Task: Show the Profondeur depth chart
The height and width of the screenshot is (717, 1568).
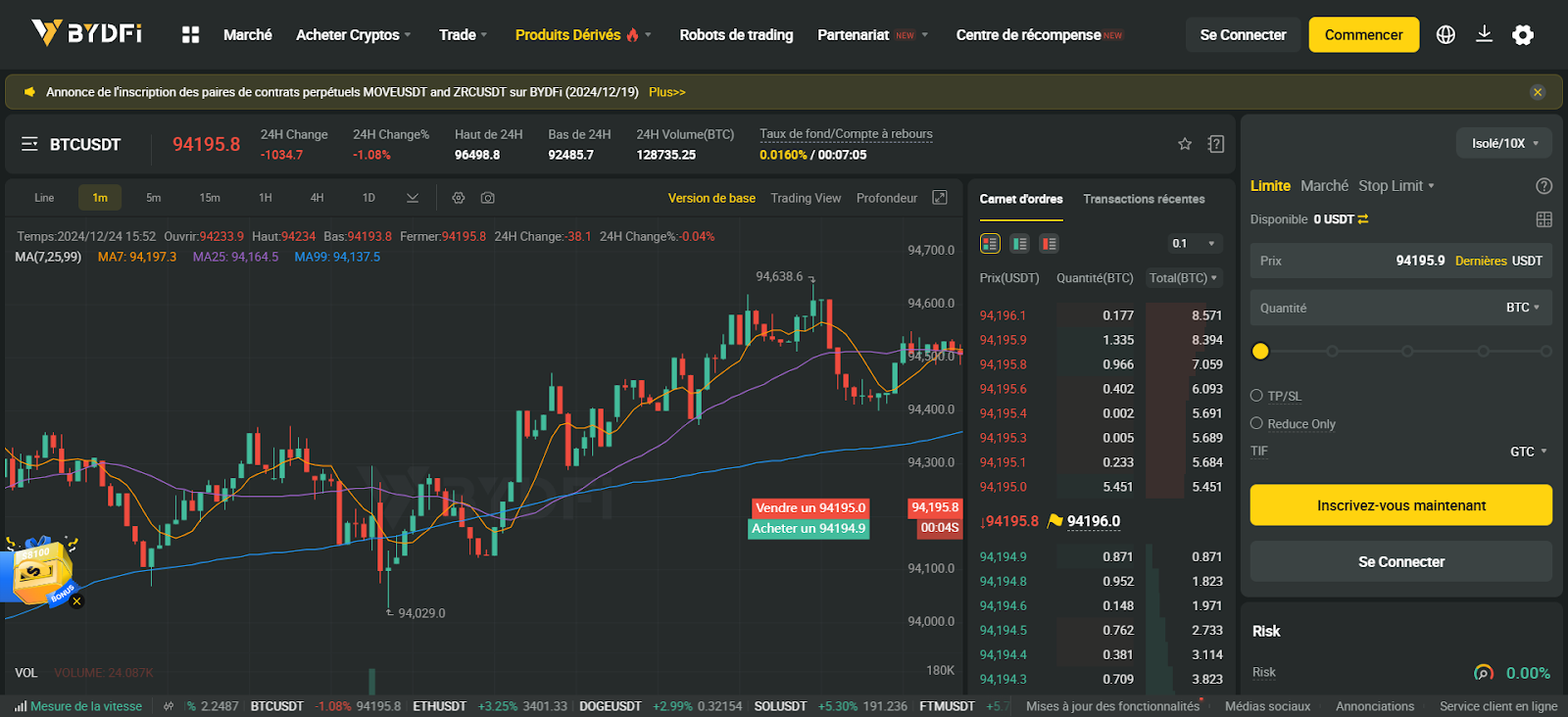Action: pyautogui.click(x=887, y=198)
